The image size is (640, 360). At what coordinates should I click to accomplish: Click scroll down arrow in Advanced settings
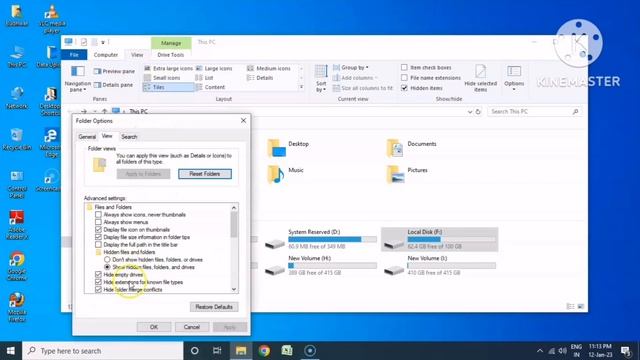[x=234, y=289]
